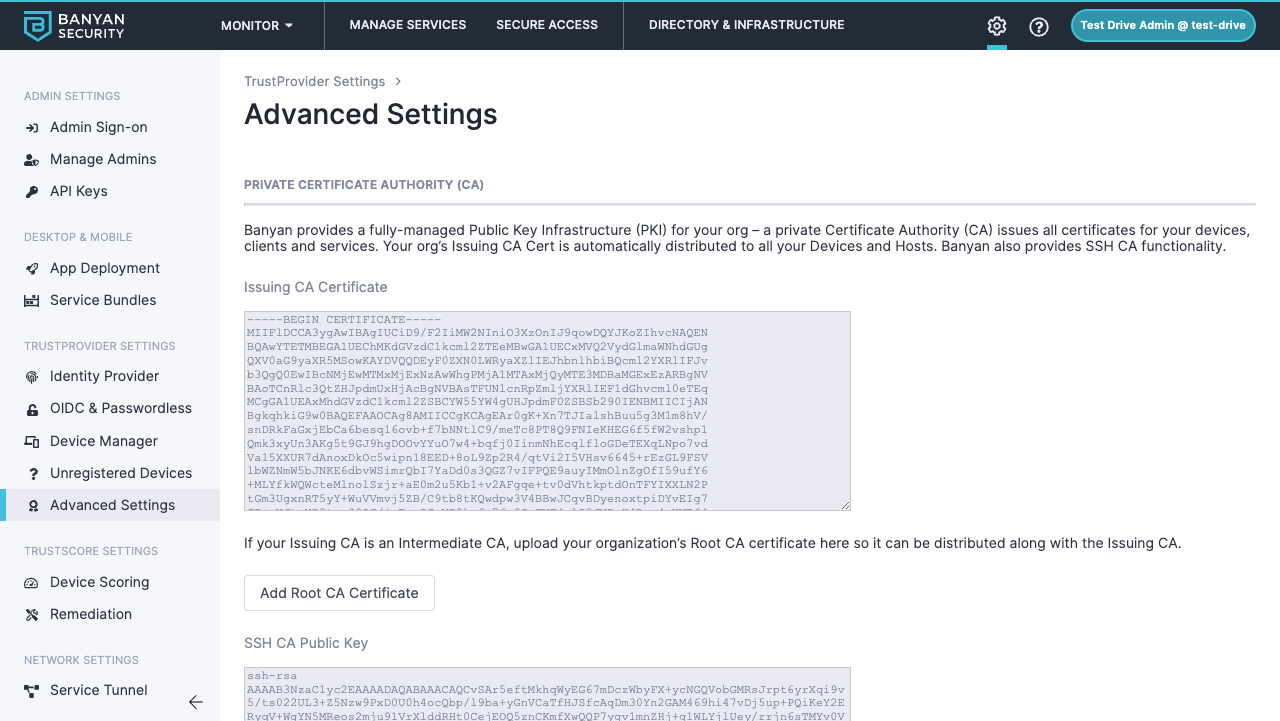Click the Add Root CA Certificate button

click(x=339, y=593)
